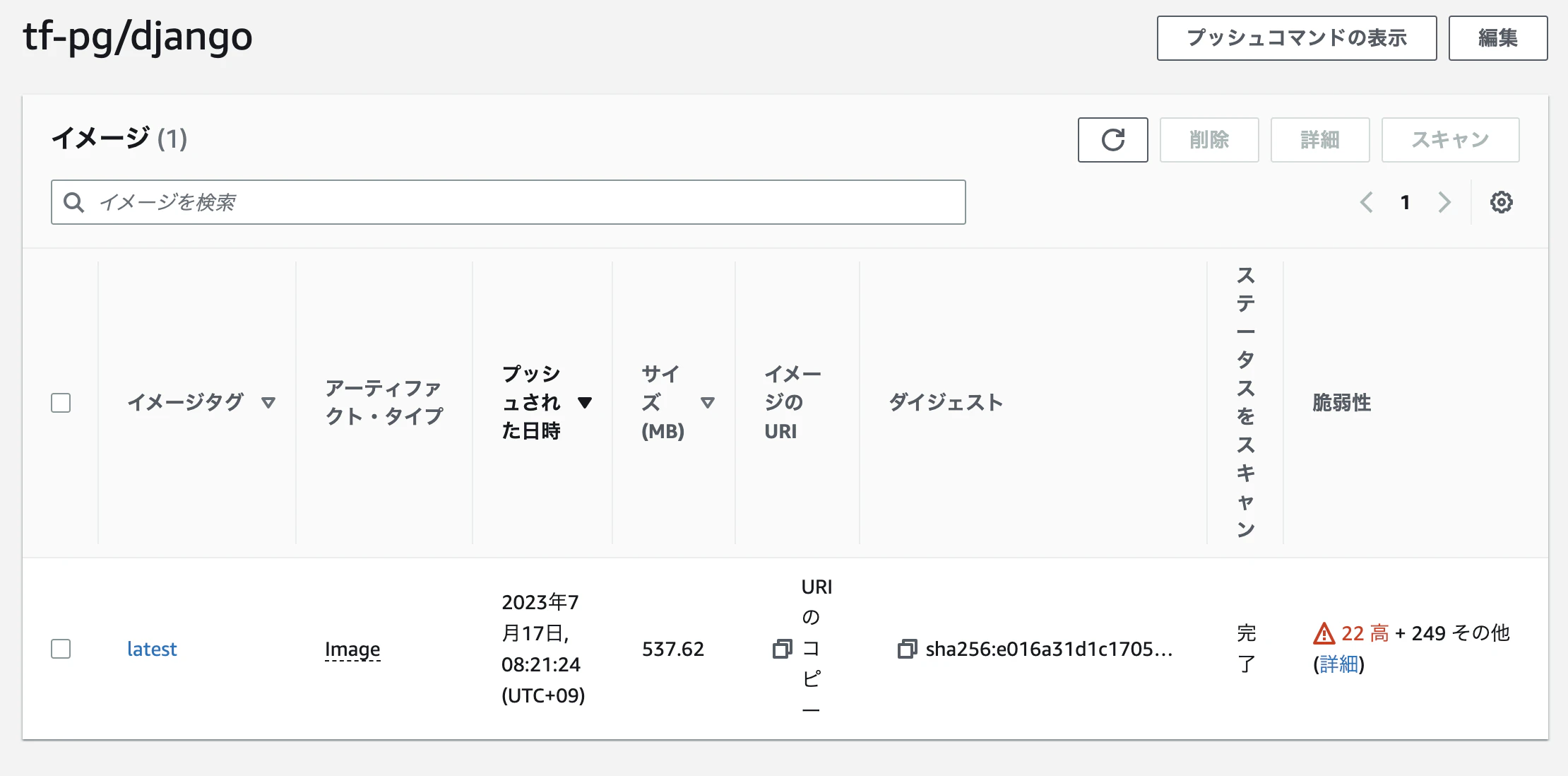Click the ステータスをスキャン column header
This screenshot has height=776, width=1568.
point(1245,403)
